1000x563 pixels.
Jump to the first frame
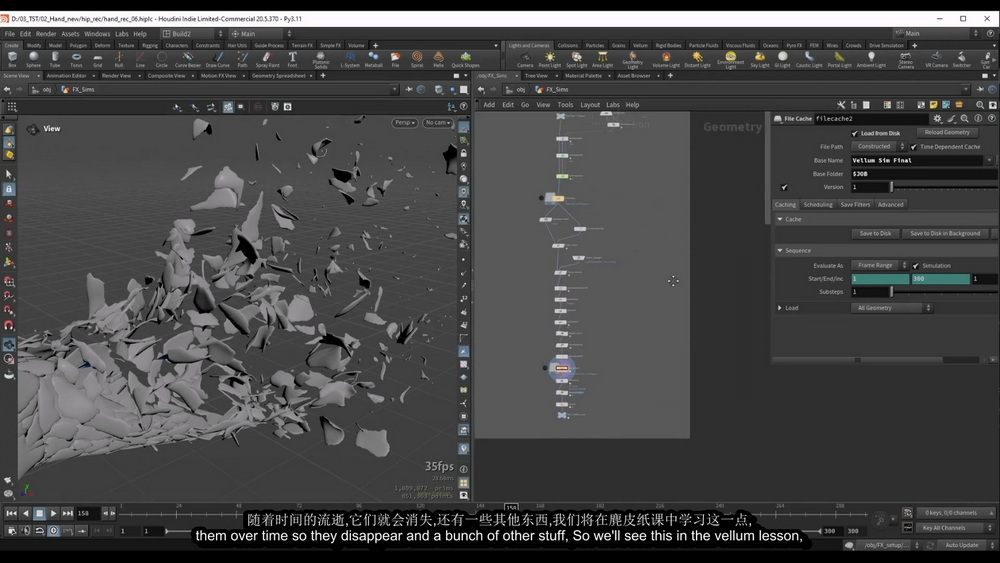pos(11,513)
